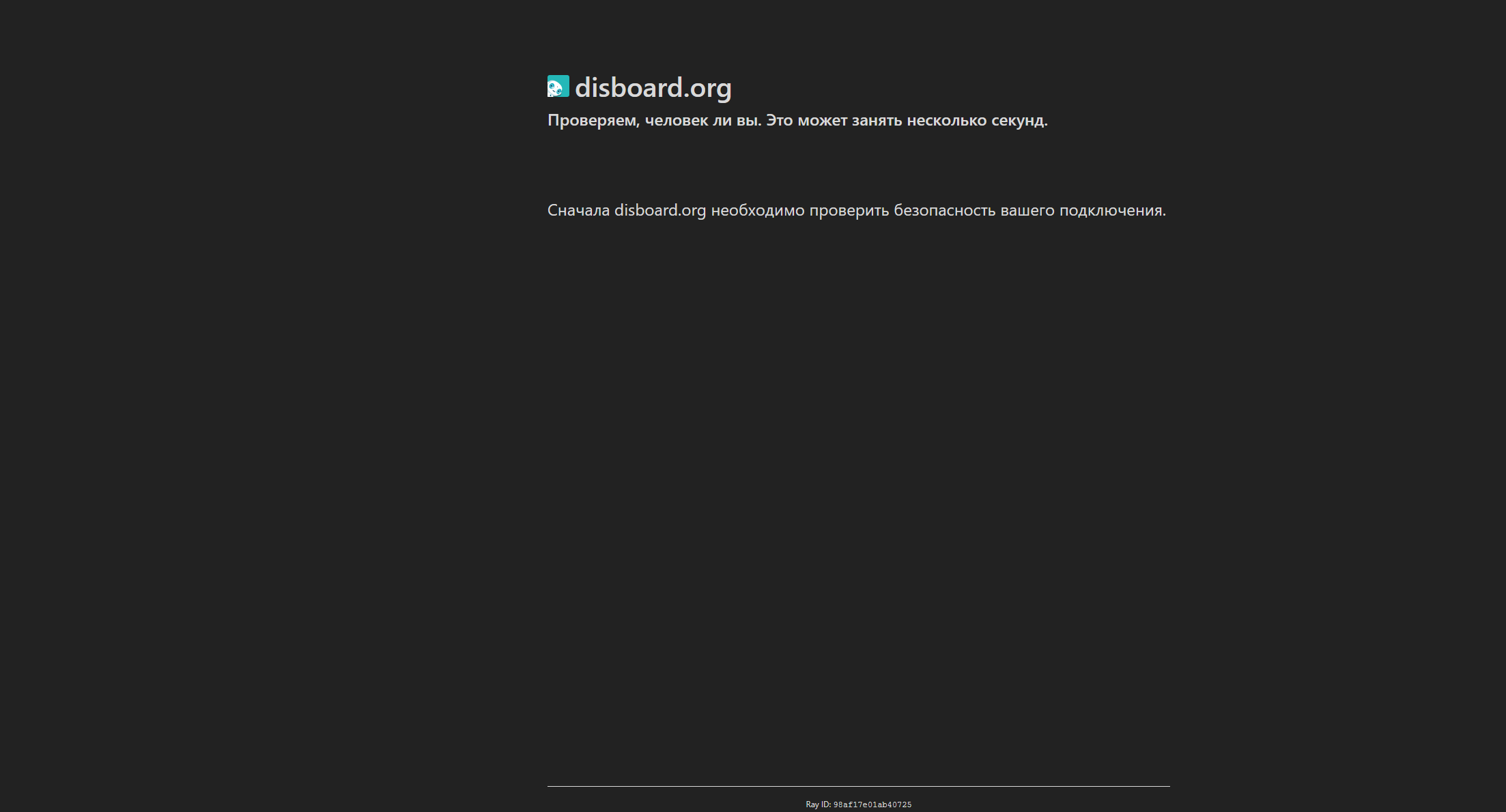This screenshot has width=1506, height=812.
Task: Click the disboard.org heading title
Action: pos(653,87)
